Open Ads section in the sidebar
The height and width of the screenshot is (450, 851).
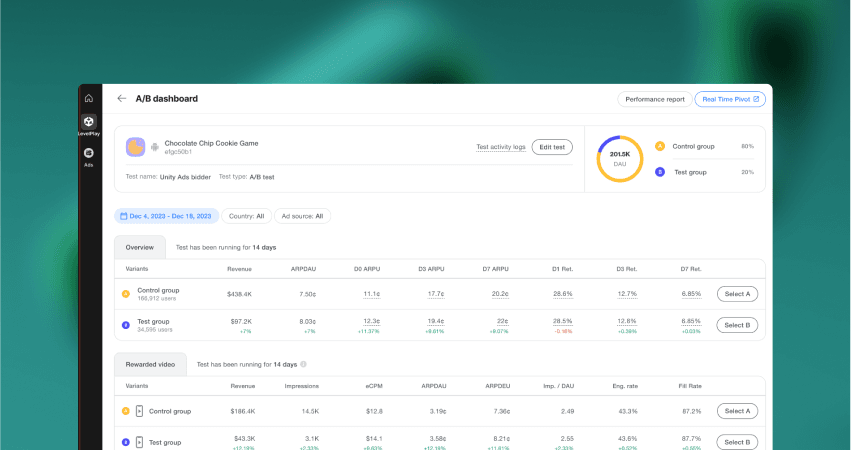(89, 155)
